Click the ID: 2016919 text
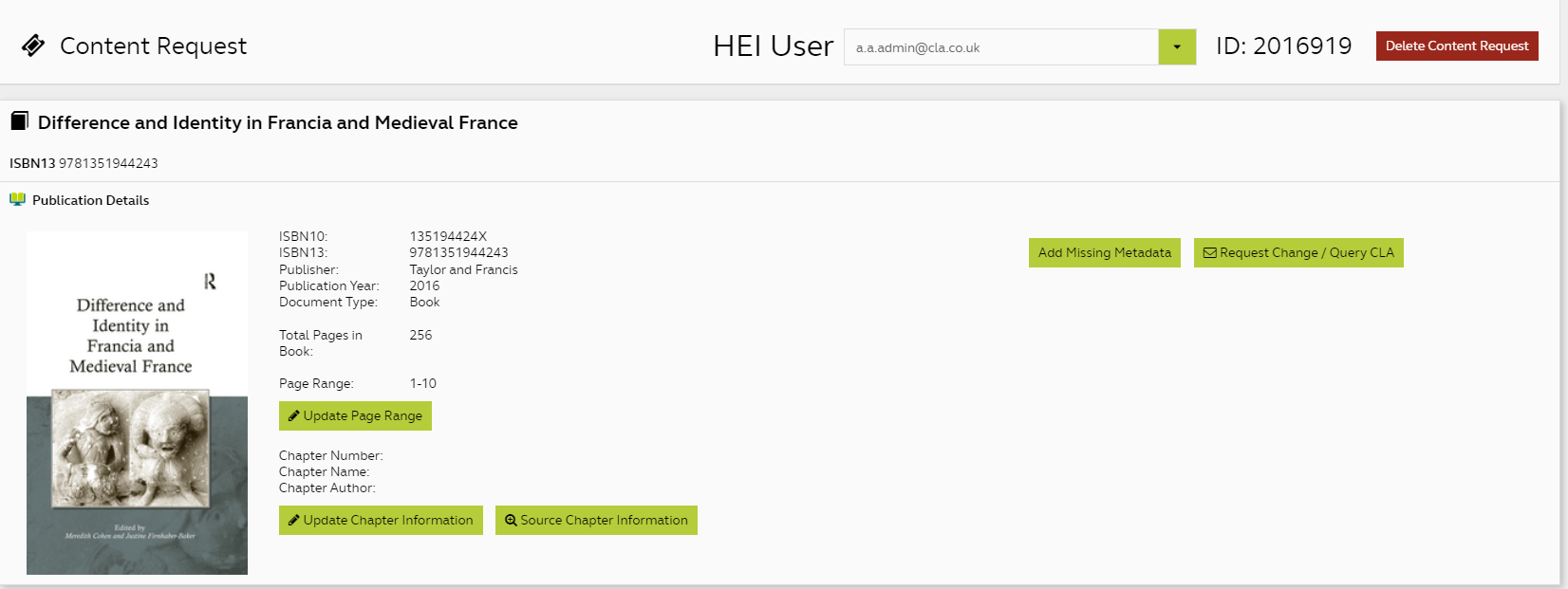1568x589 pixels. (1283, 46)
